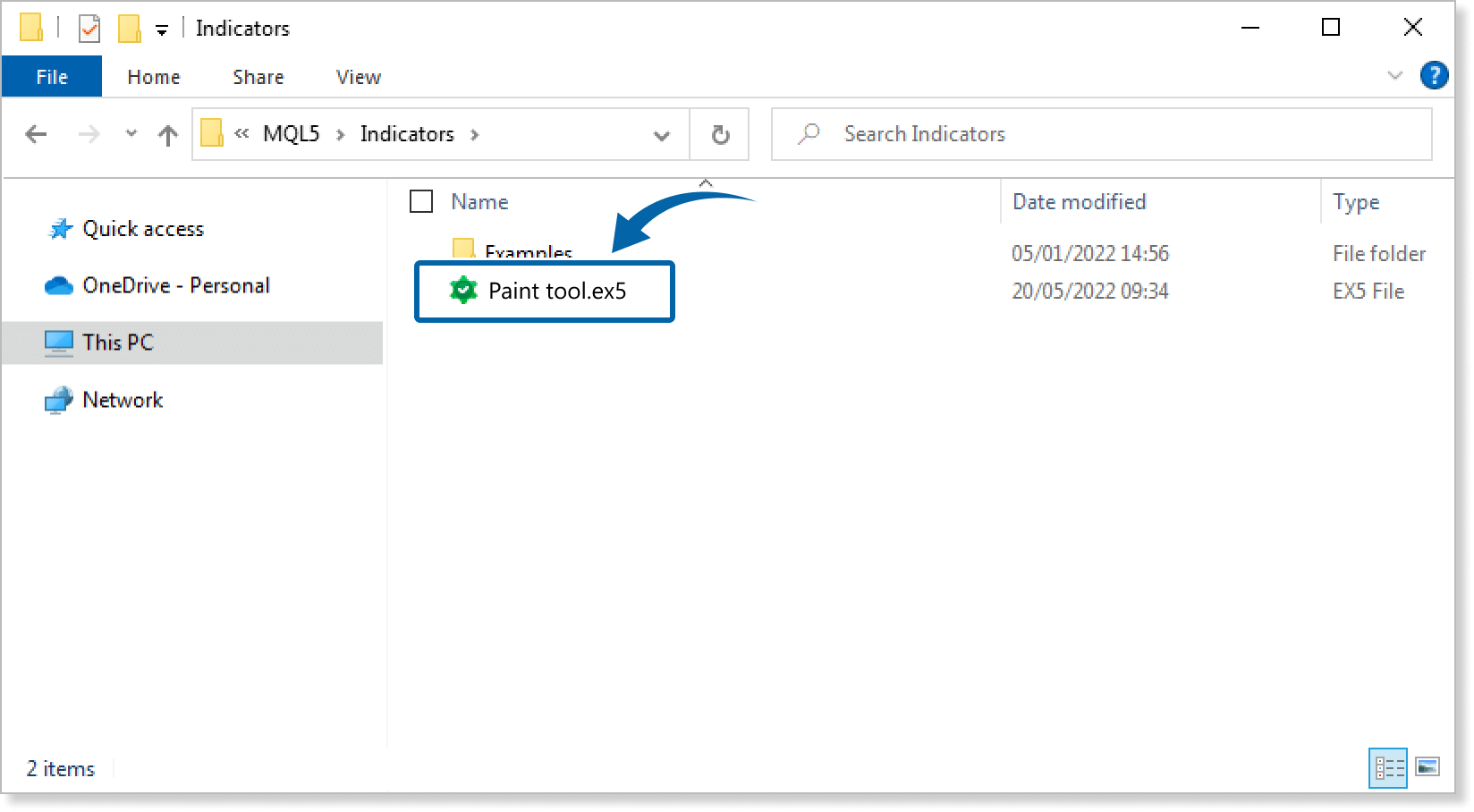Screen dimensions: 1474x812
Task: Go back with the Back arrow
Action: point(37,135)
